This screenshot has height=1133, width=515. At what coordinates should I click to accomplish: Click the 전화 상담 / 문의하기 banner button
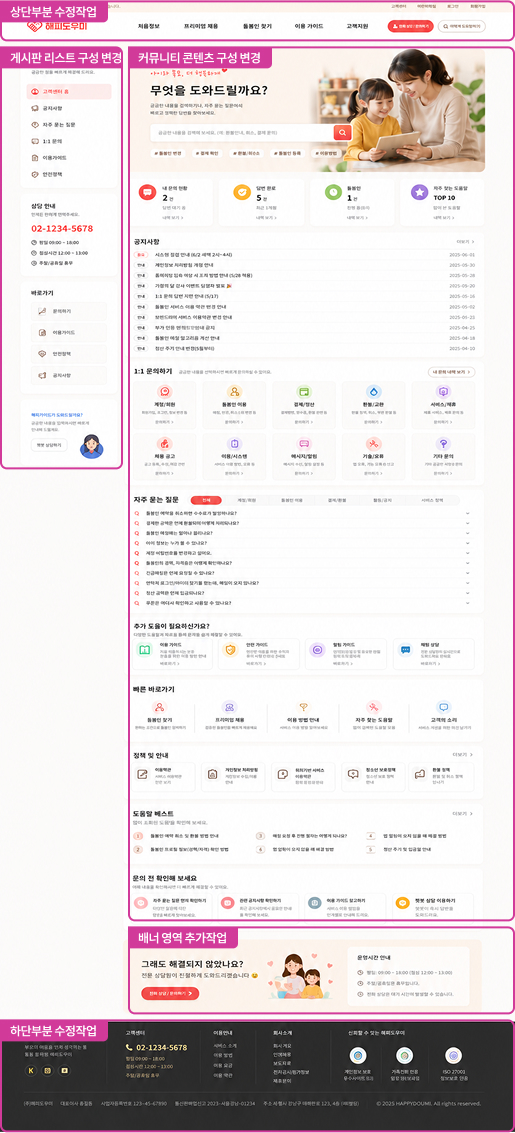170,994
